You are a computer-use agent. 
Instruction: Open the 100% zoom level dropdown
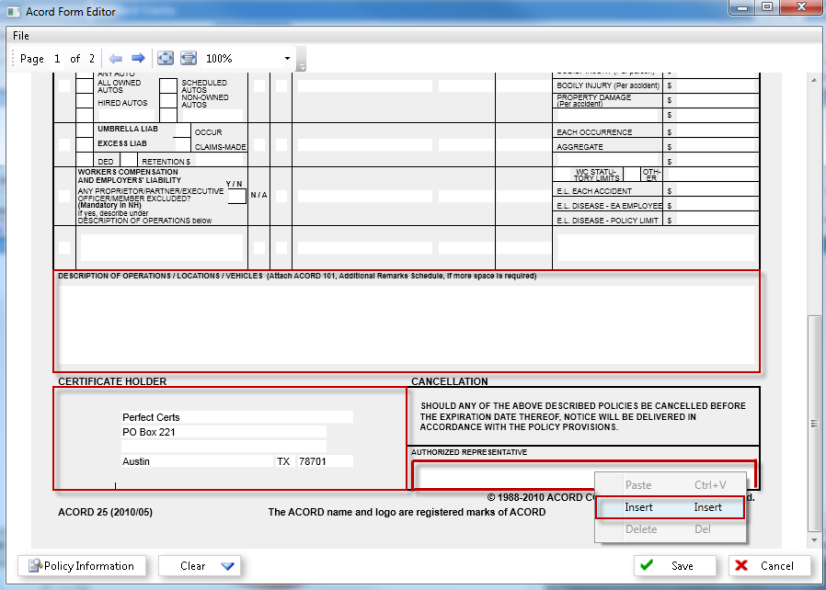point(288,59)
